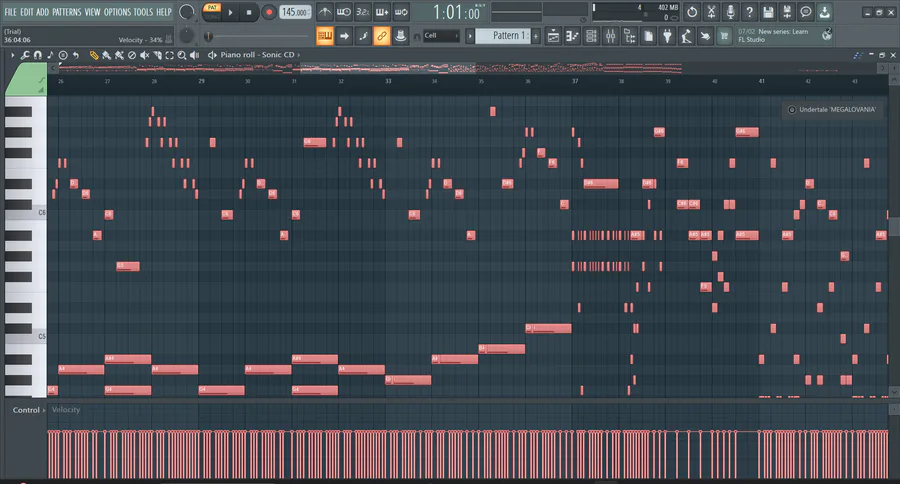This screenshot has height=484, width=900.
Task: Toggle step editing mode button
Action: click(x=363, y=36)
